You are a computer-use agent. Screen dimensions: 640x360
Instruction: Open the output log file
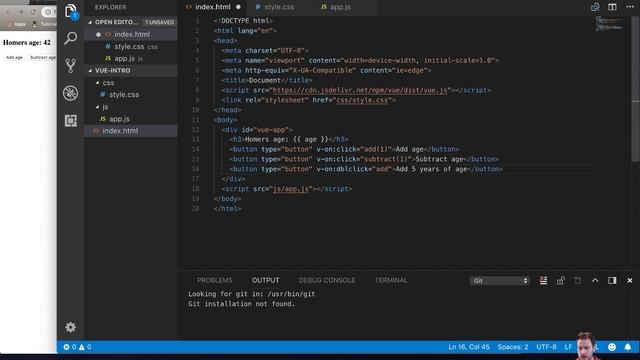(578, 280)
